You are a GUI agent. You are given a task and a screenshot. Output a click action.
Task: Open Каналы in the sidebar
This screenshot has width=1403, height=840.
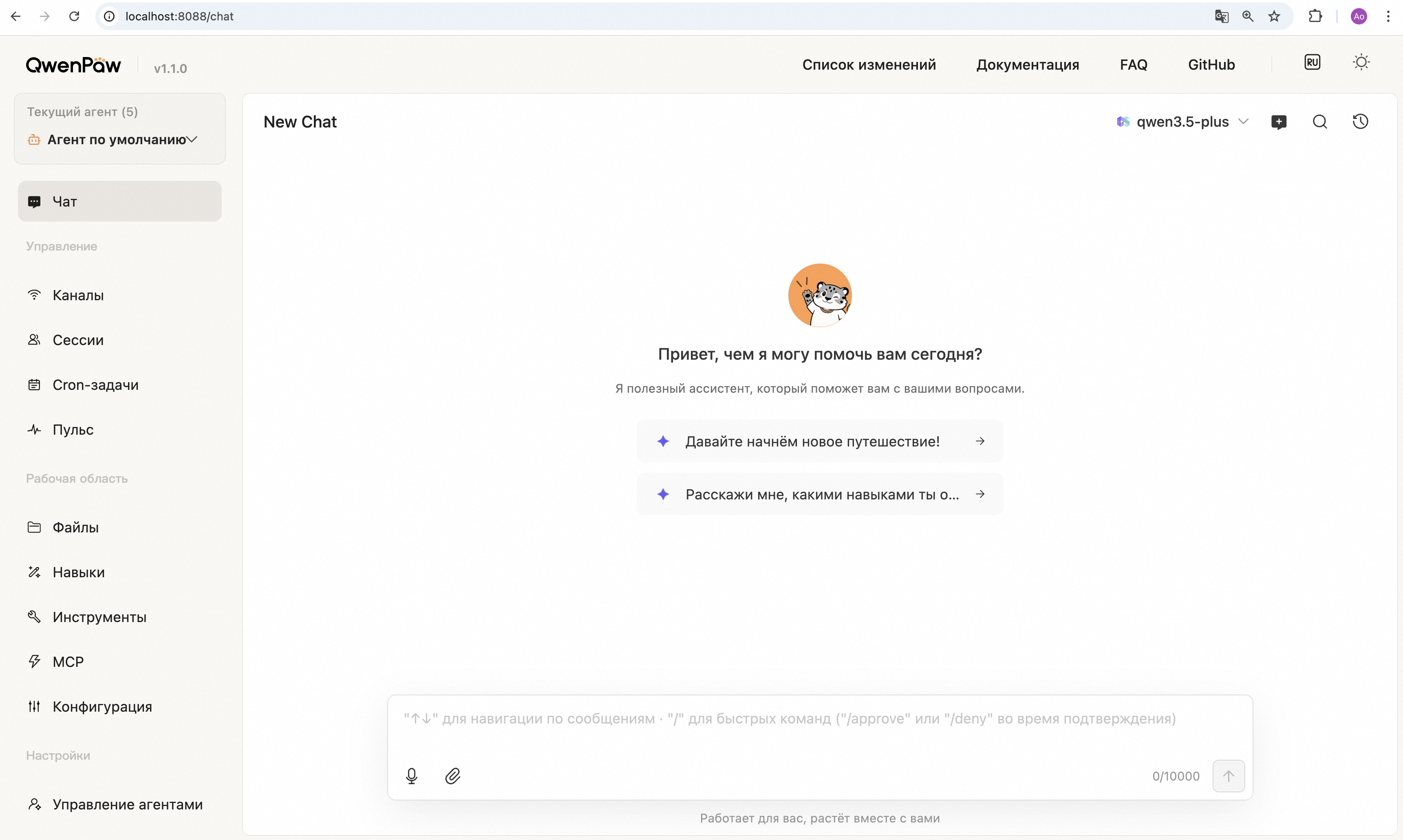[x=78, y=295]
